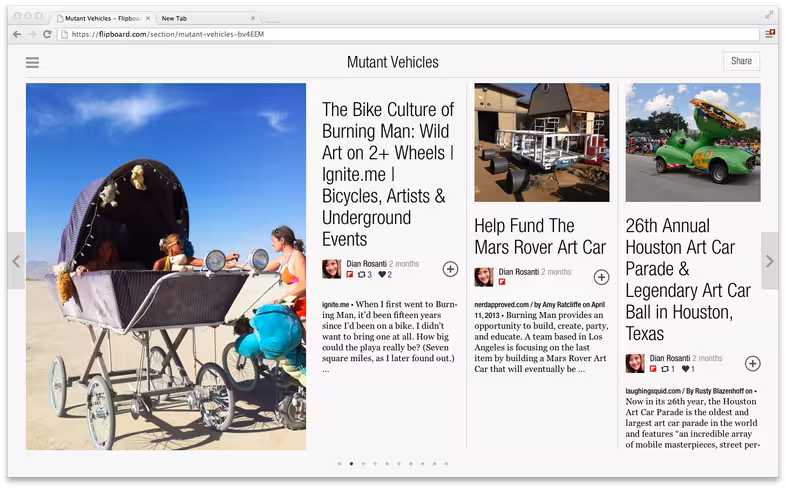
Task: Click Dian Rosanti name under Bike Culture article
Action: tap(366, 264)
